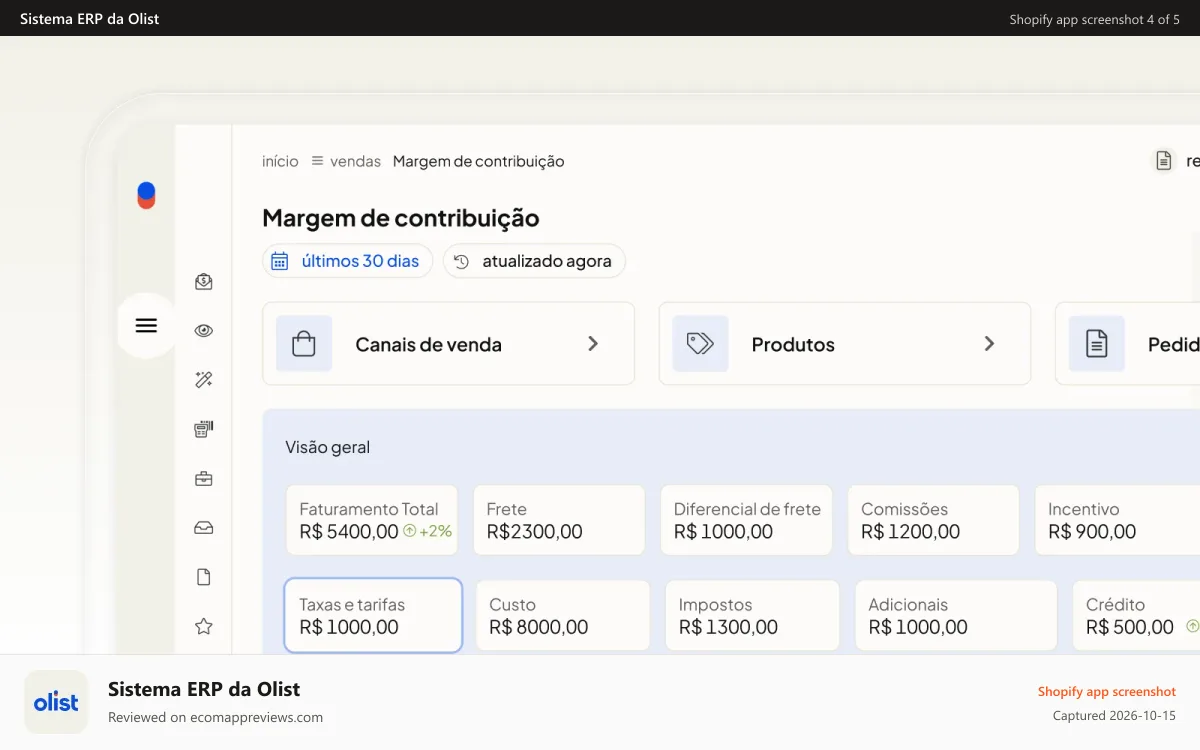The height and width of the screenshot is (750, 1200).
Task: Select the Comissões metric card
Action: click(933, 520)
